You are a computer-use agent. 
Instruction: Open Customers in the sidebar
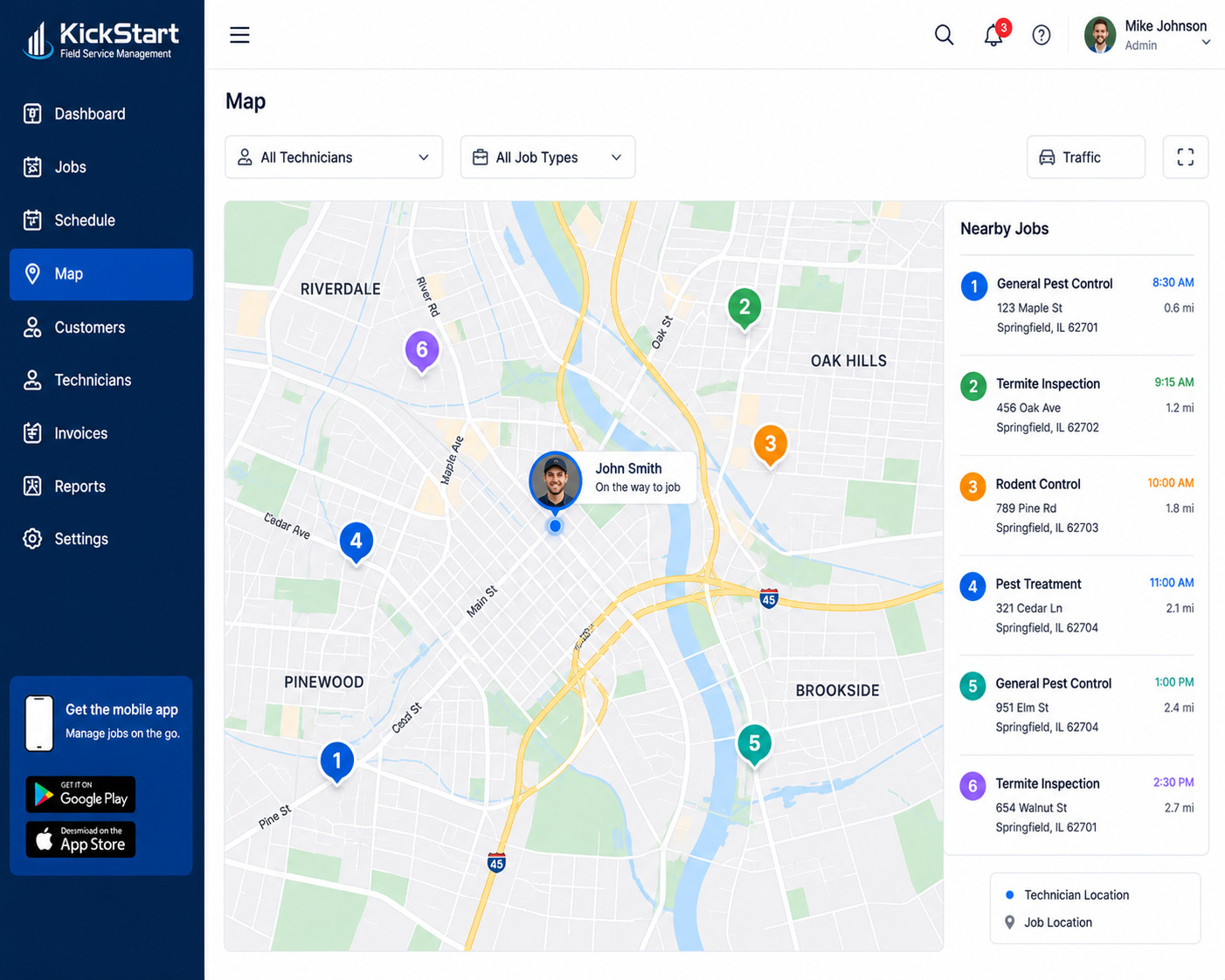(101, 328)
